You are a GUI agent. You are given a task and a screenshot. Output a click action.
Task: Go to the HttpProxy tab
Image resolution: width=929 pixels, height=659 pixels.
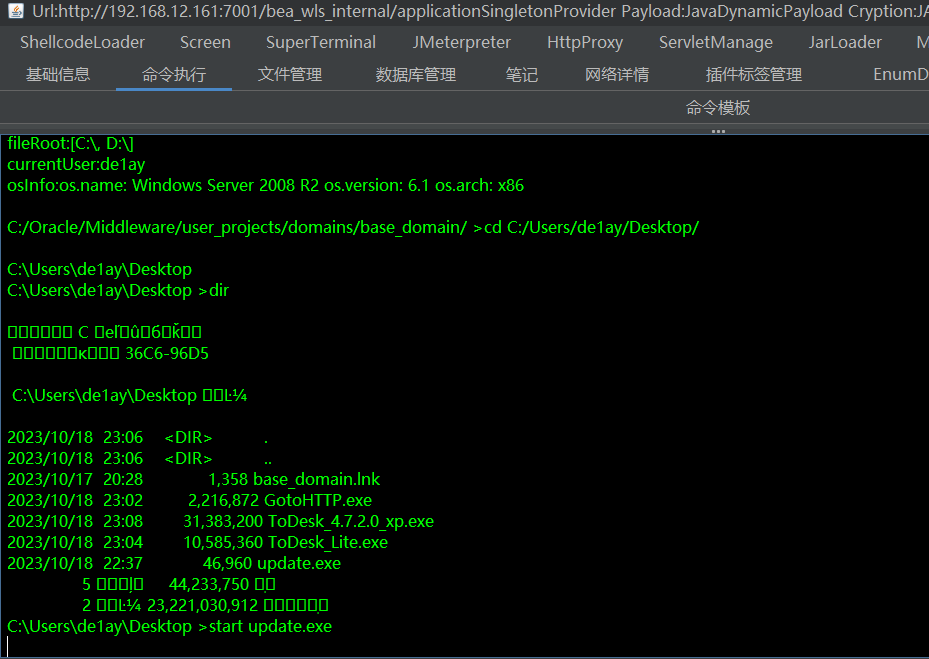[585, 43]
